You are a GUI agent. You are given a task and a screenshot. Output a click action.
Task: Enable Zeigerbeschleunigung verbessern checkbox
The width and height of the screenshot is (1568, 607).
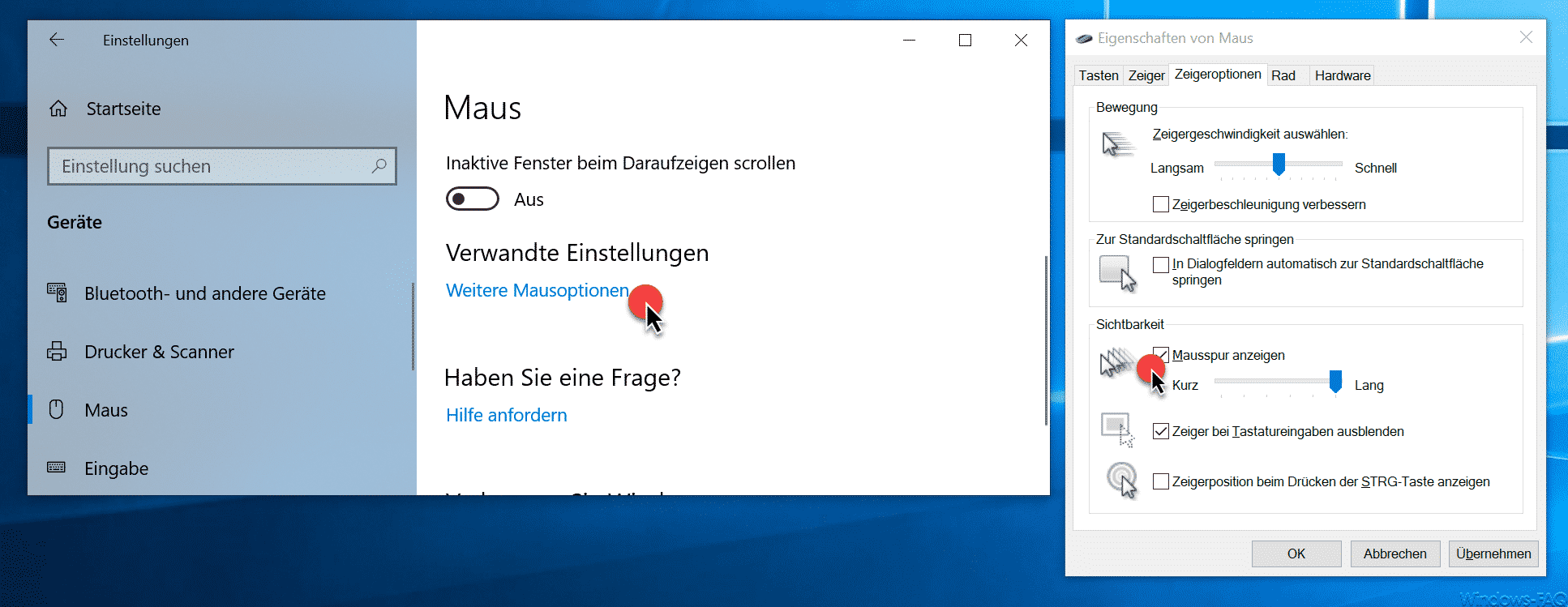(x=1161, y=204)
